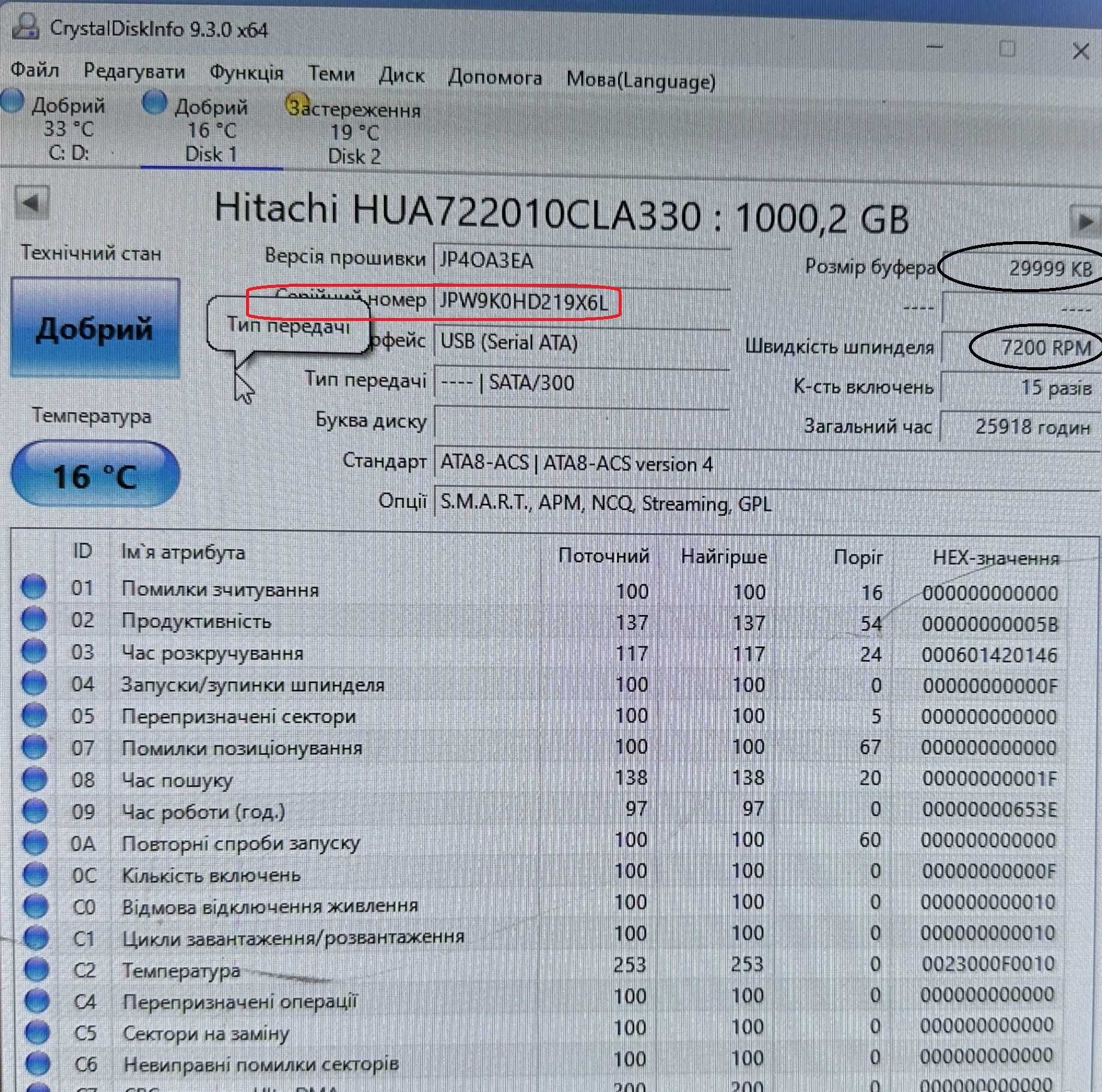Click status icon of attribute 01 Помилки зчитування
1102x1092 pixels.
click(x=34, y=587)
